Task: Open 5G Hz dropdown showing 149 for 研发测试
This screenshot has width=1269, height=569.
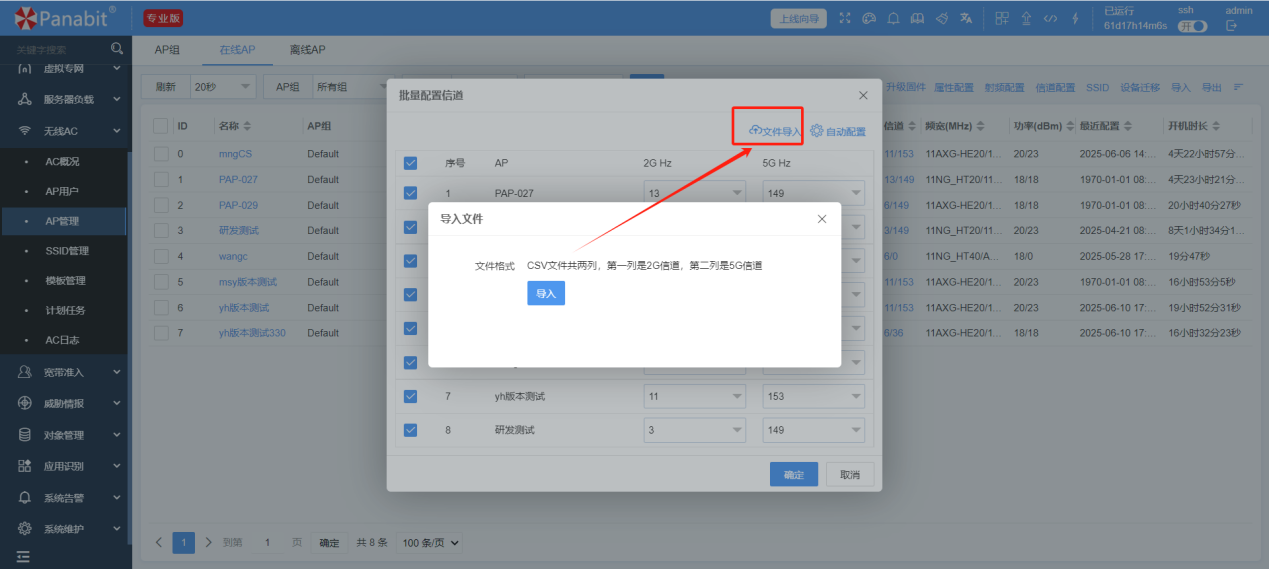Action: (813, 430)
